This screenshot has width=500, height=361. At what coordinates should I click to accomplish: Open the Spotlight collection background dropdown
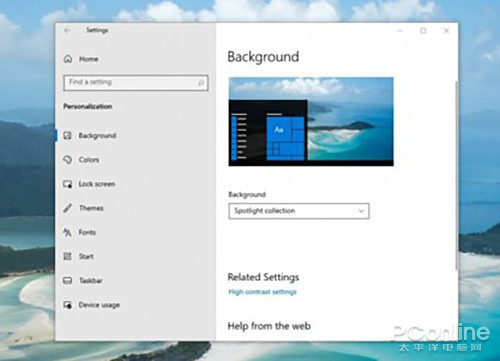pos(299,211)
